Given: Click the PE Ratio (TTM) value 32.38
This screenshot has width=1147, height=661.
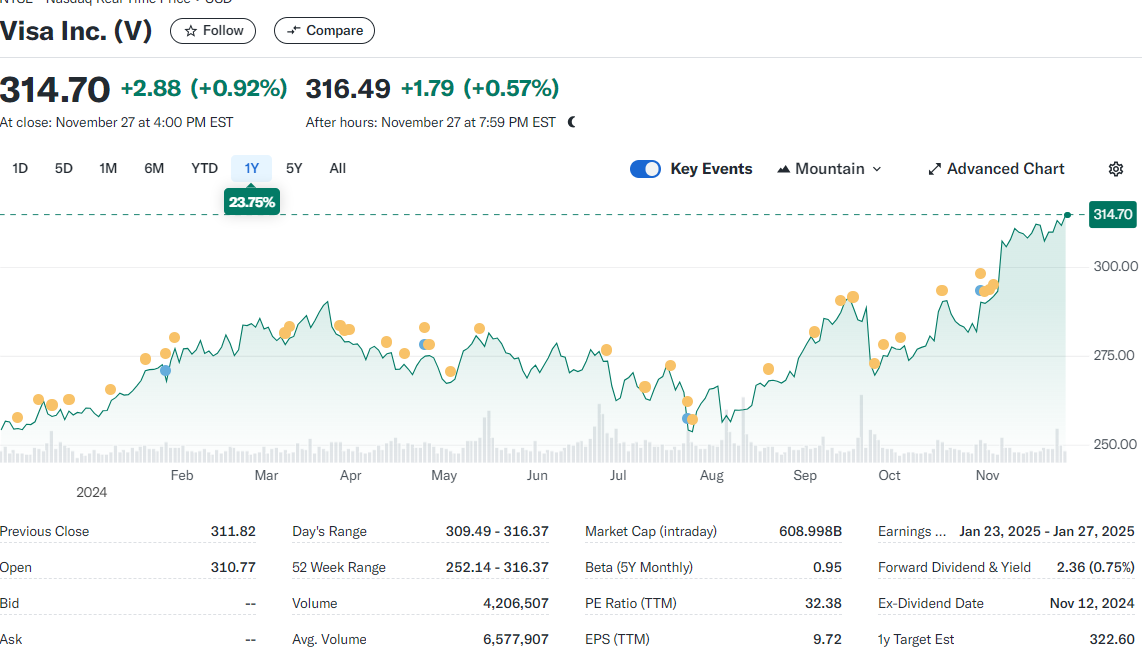Looking at the screenshot, I should (x=823, y=603).
